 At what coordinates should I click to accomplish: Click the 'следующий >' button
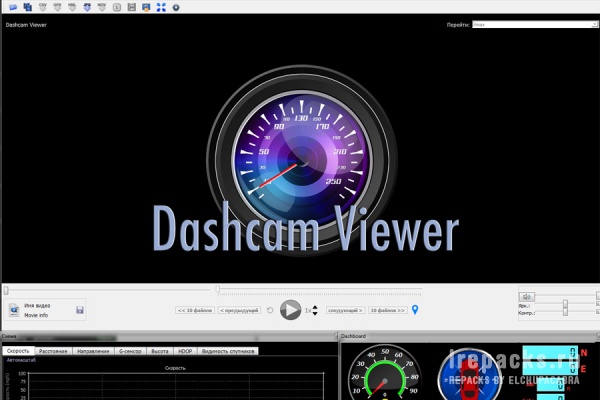pos(345,310)
